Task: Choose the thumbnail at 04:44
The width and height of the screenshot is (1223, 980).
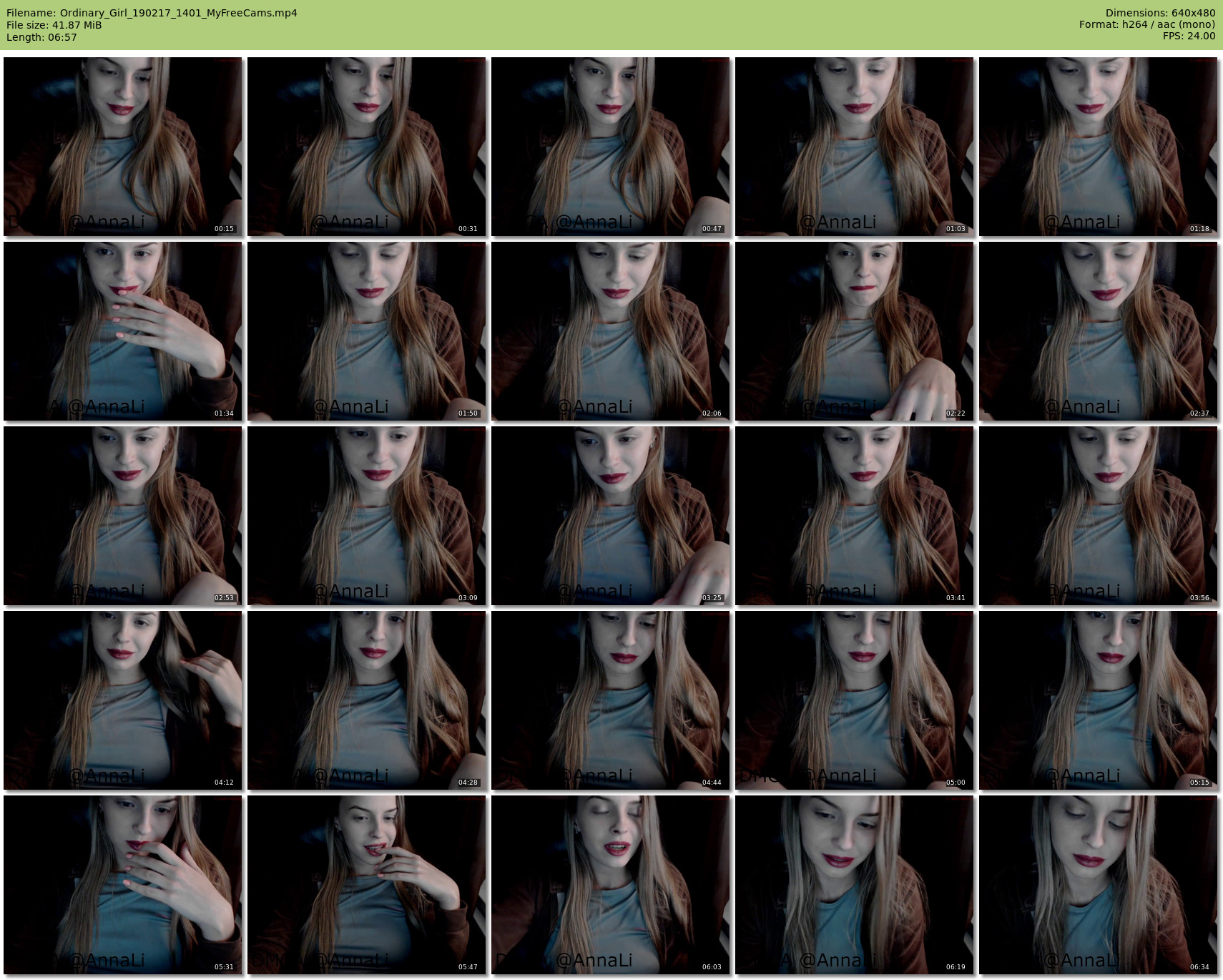Action: click(x=610, y=700)
